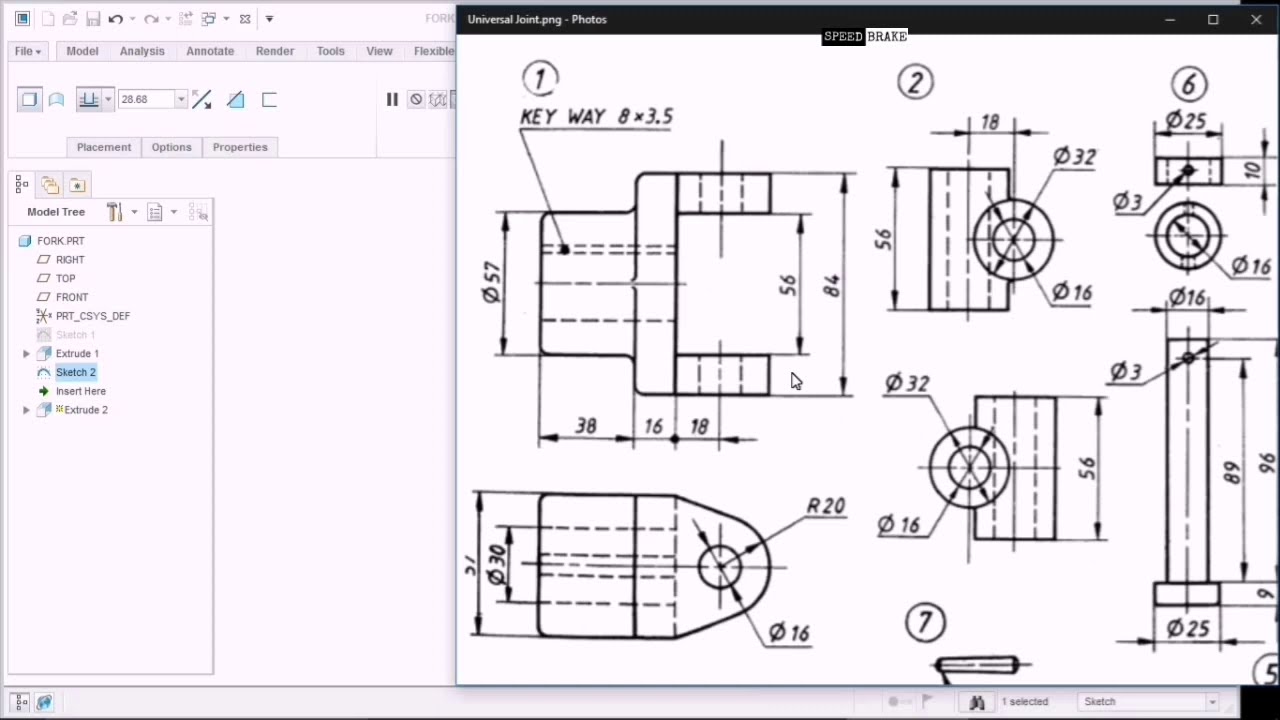
Task: Open the Properties panel
Action: 240,147
